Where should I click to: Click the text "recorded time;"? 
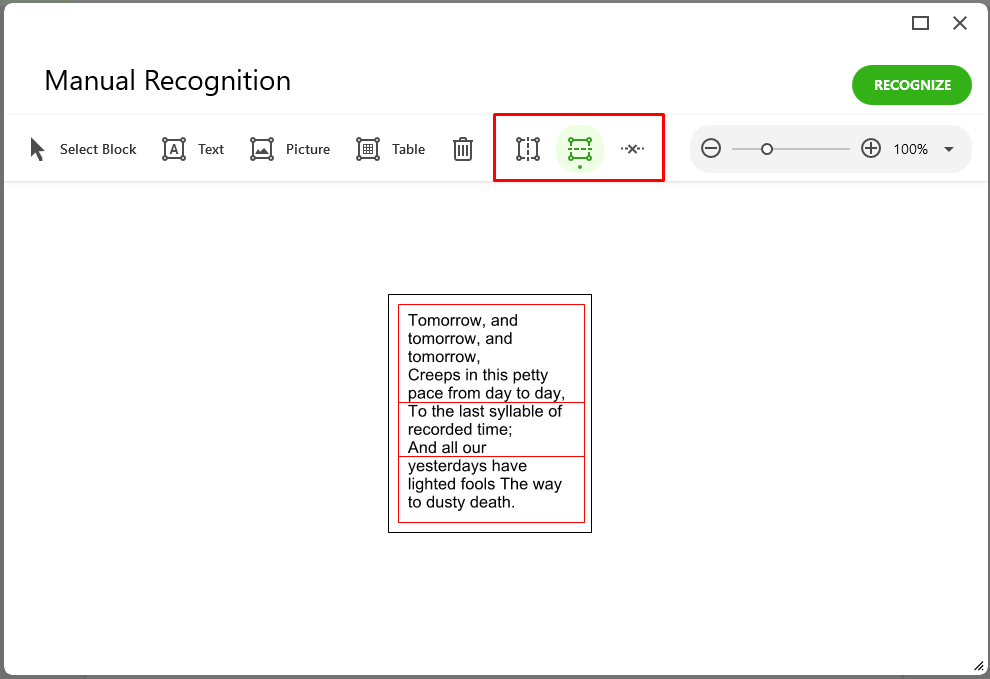click(x=460, y=430)
